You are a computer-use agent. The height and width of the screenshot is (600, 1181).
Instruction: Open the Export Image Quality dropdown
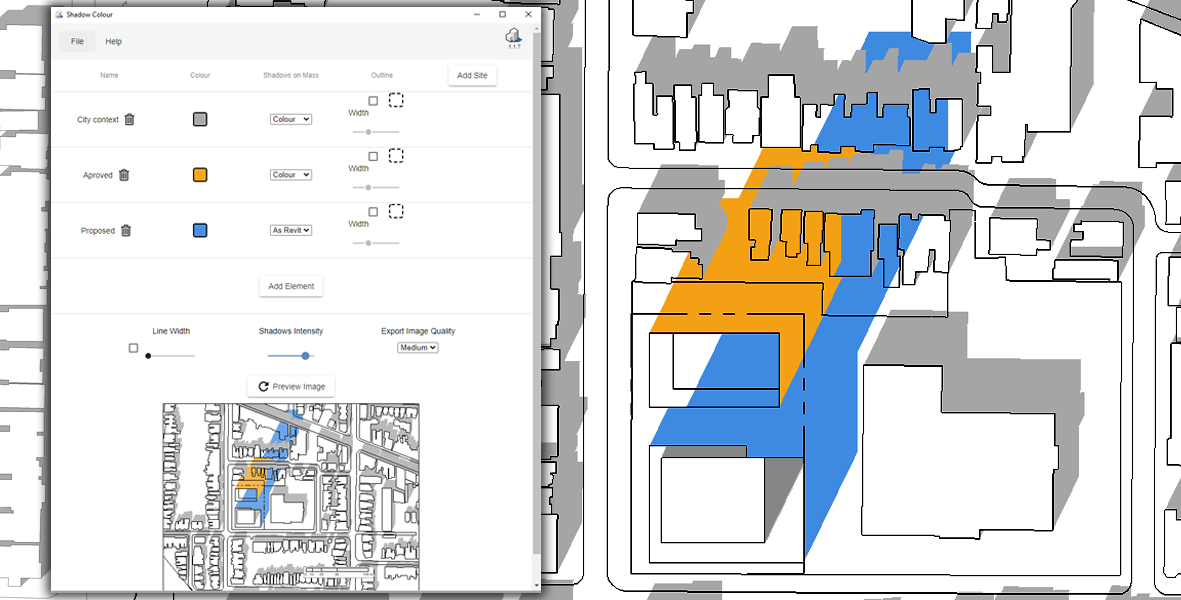click(418, 348)
